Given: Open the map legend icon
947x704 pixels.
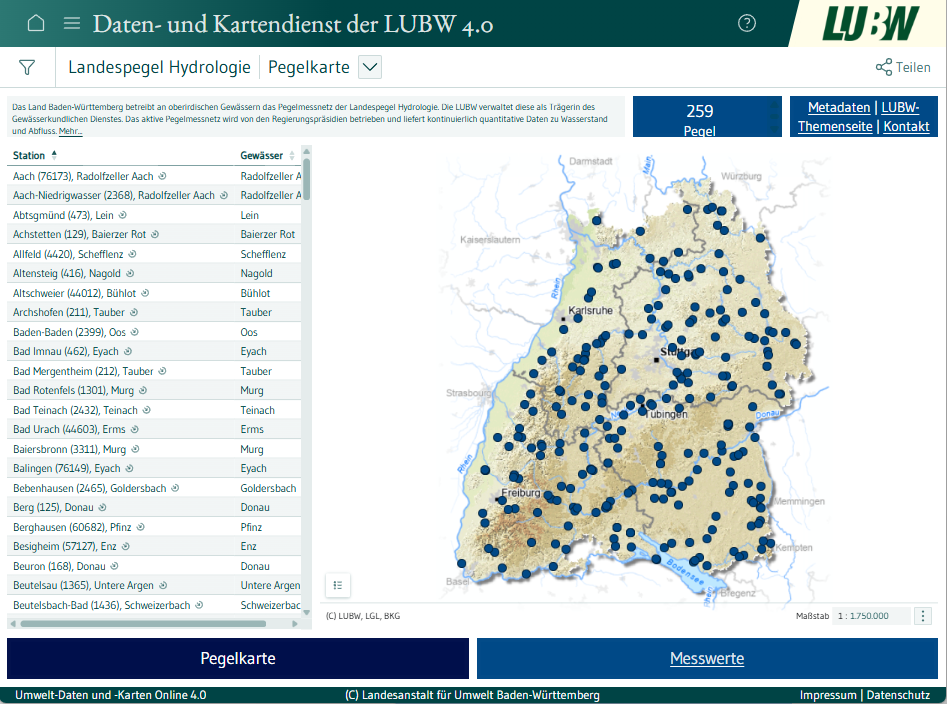Looking at the screenshot, I should click(x=338, y=584).
